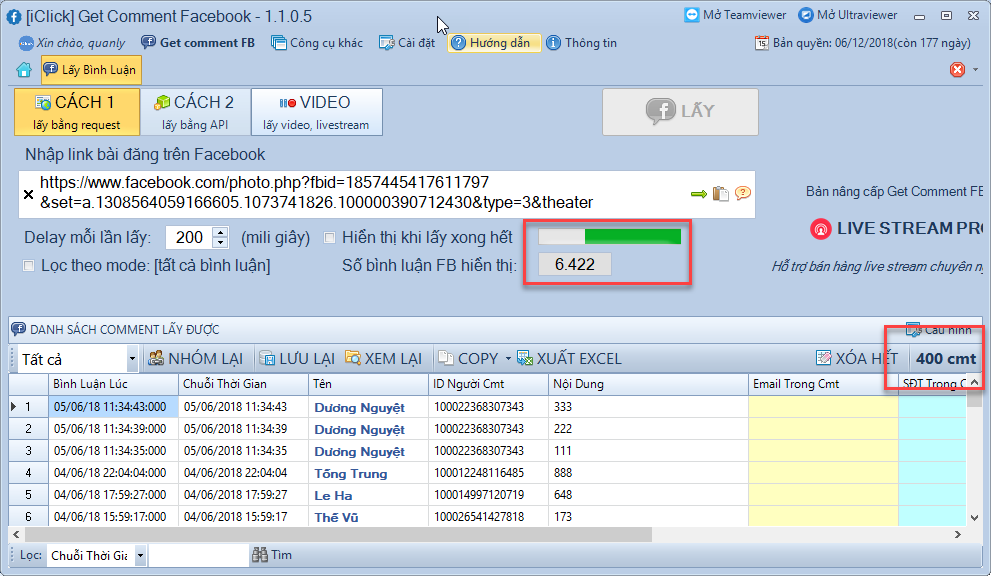991x576 pixels.
Task: Click the horizontal scrollbar left arrow
Action: [x=16, y=534]
